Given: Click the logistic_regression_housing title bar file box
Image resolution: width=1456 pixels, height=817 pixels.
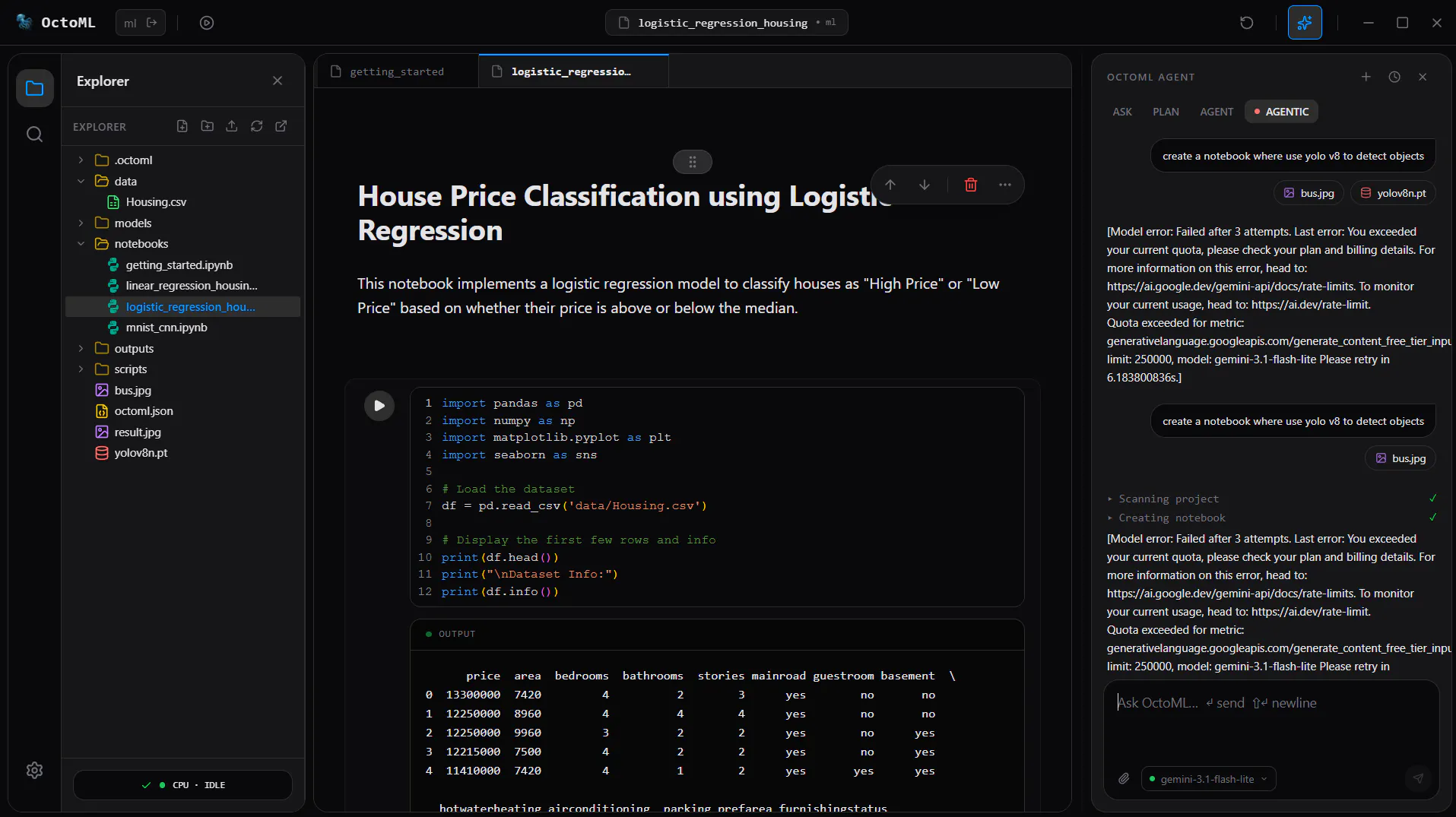Looking at the screenshot, I should (x=726, y=23).
